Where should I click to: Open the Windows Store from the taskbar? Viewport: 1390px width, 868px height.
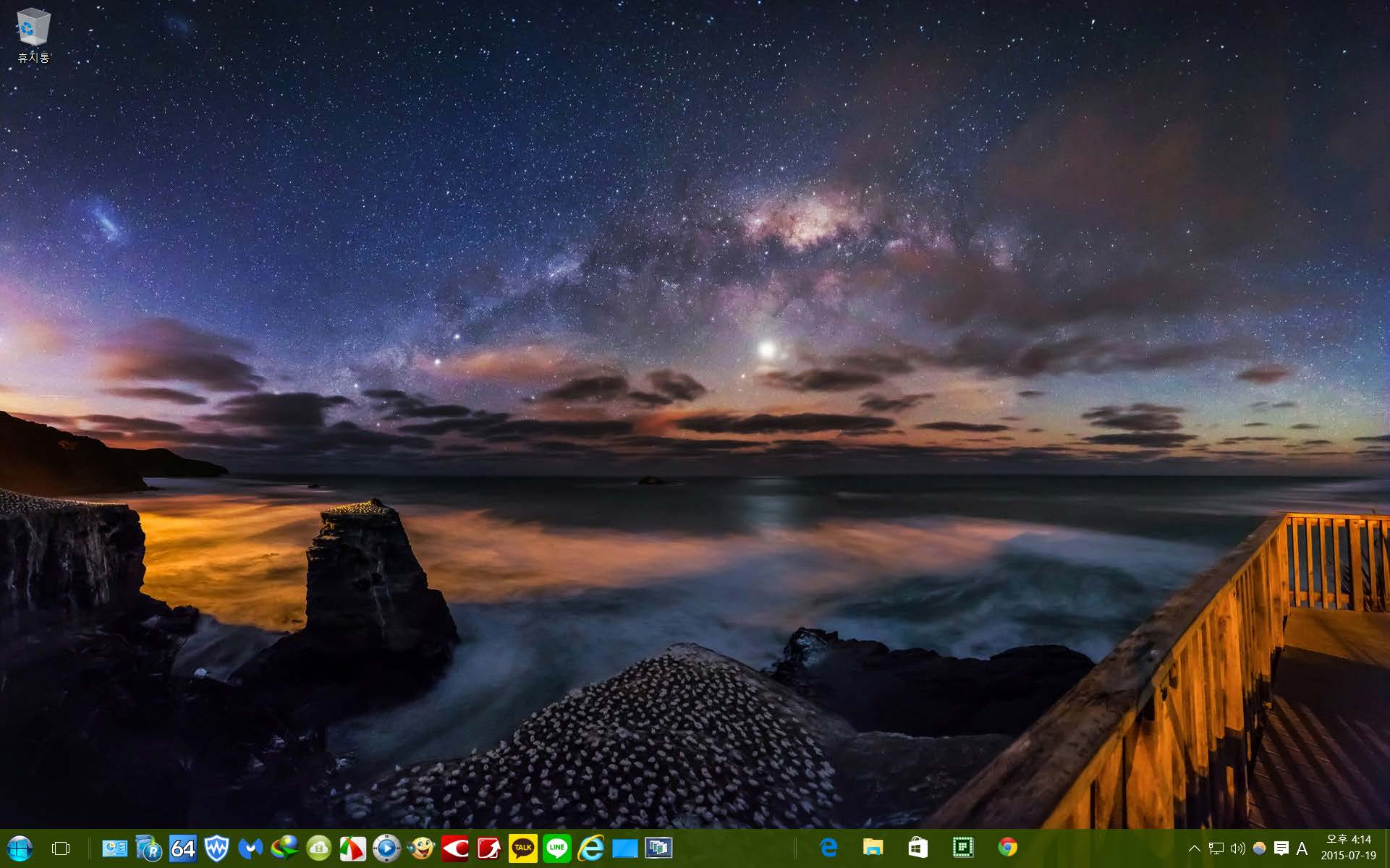point(918,848)
